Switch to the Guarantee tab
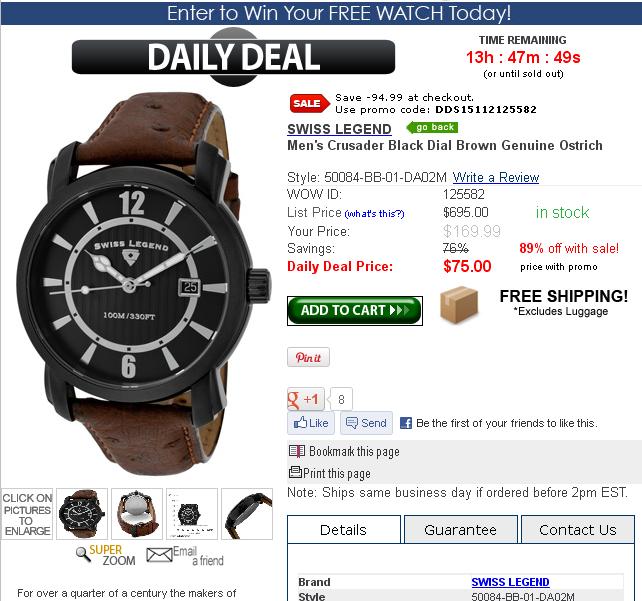The height and width of the screenshot is (601, 642). tap(461, 530)
